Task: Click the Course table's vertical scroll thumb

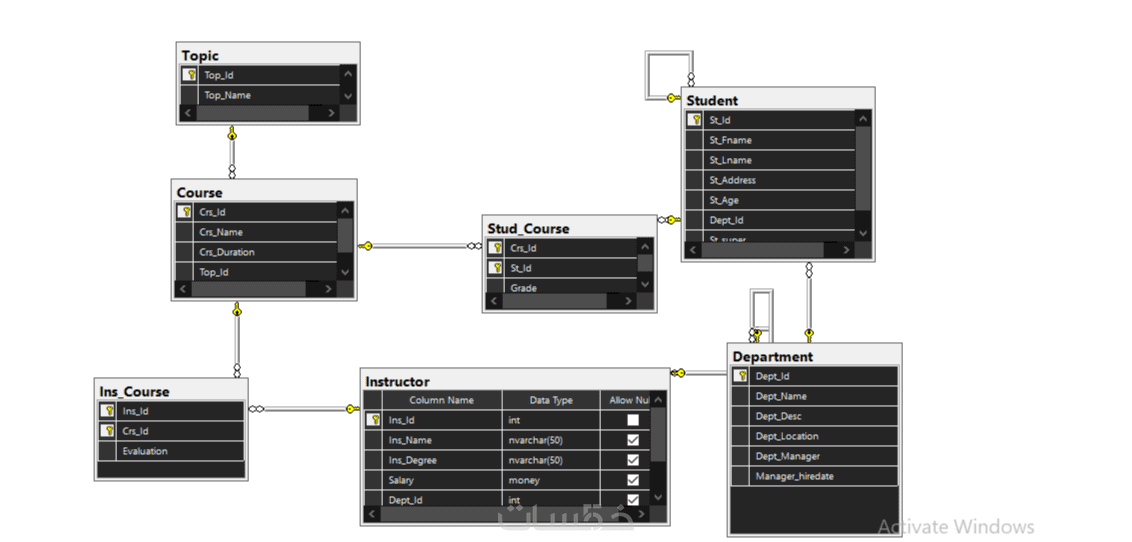Action: click(x=344, y=235)
